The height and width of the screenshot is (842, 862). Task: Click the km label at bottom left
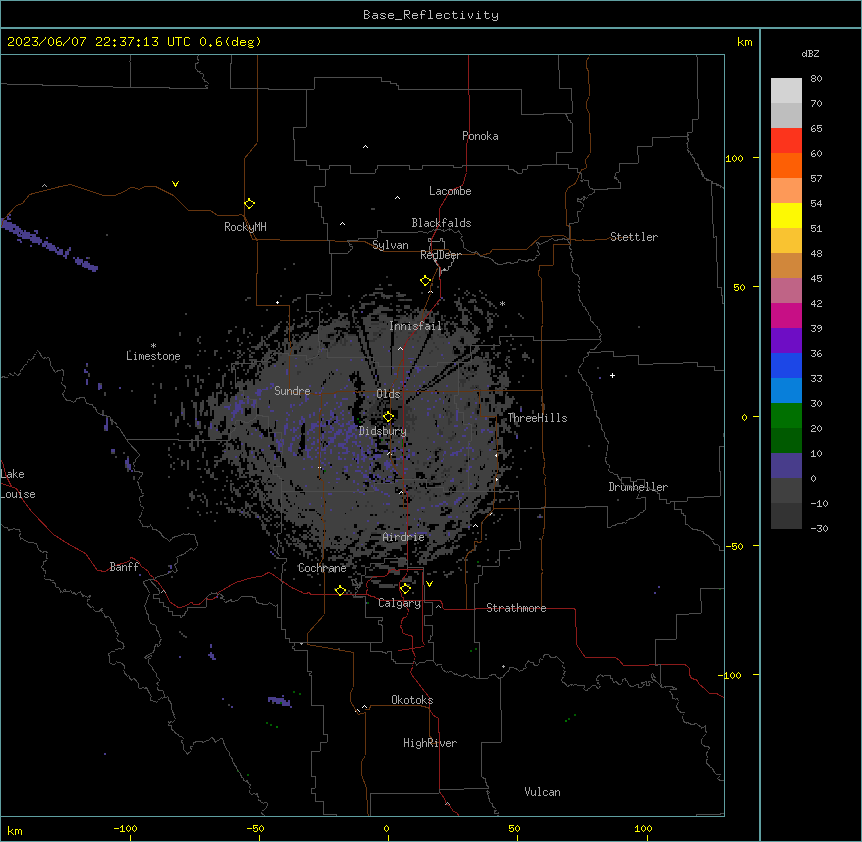[15, 830]
